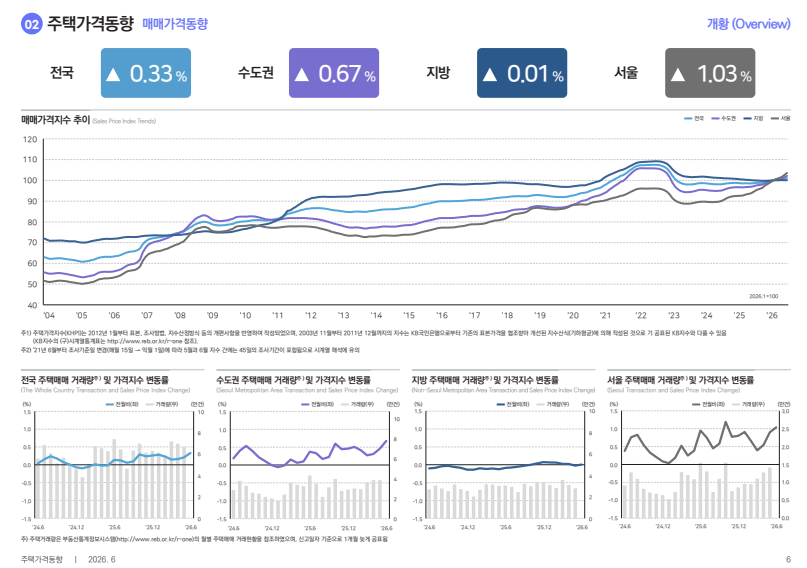
Task: Click the 서울 label beside the gray box
Action: click(626, 73)
